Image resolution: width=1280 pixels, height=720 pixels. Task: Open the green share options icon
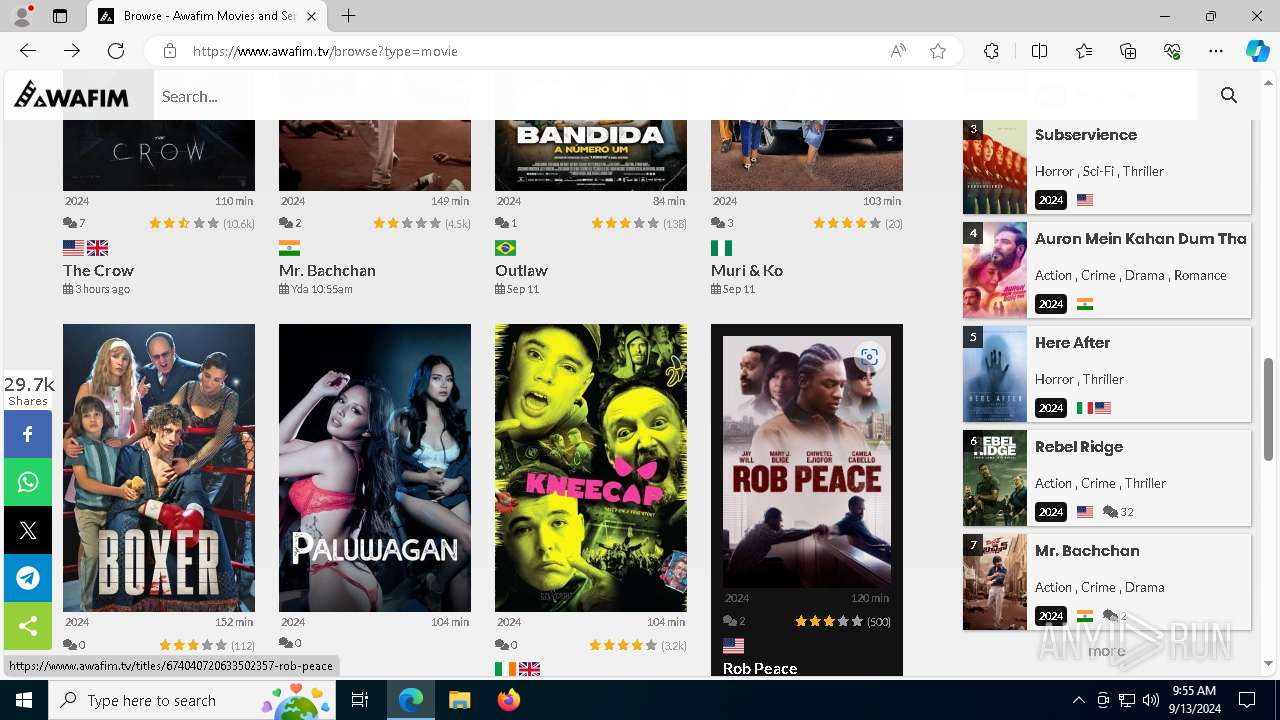tap(28, 626)
